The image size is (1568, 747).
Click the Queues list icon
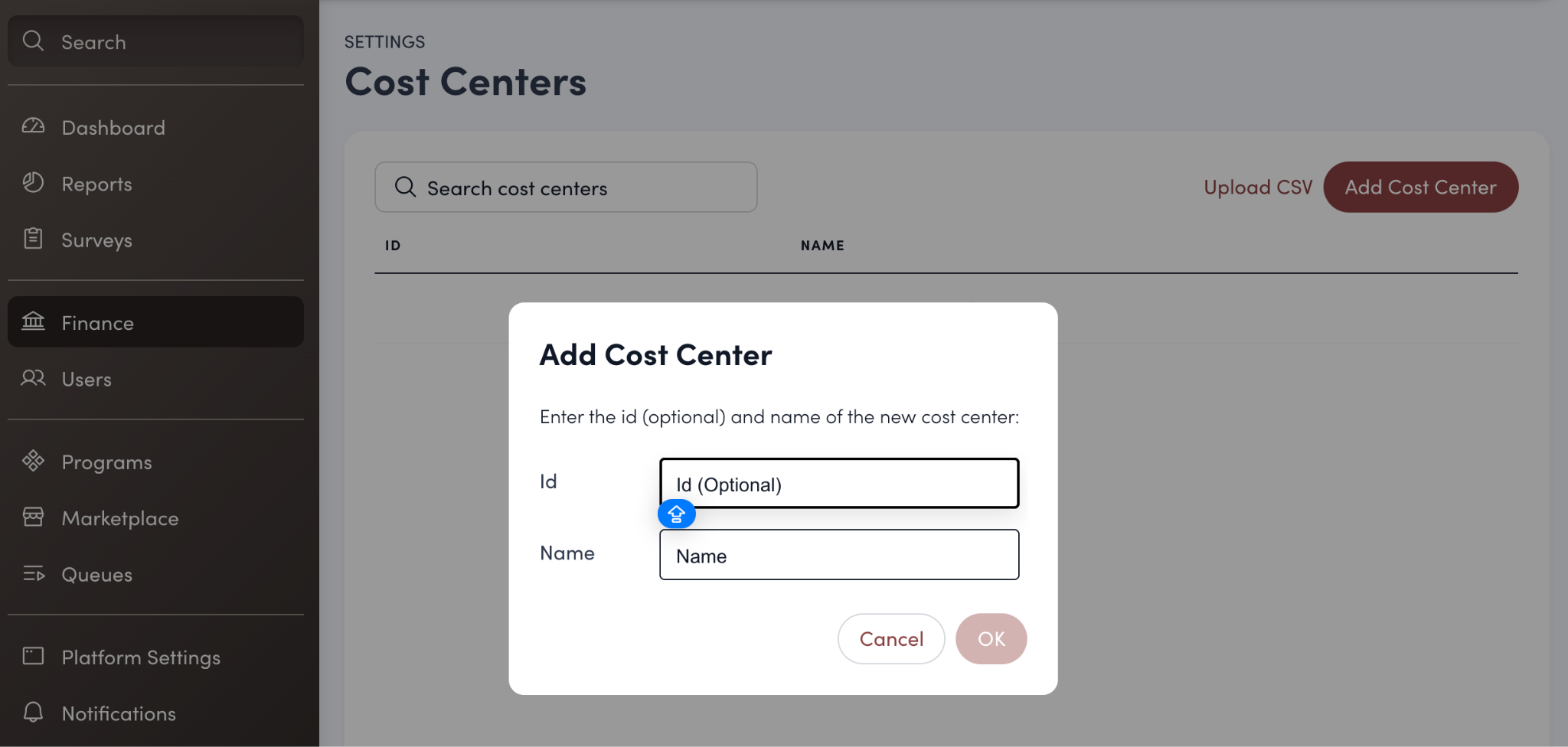tap(34, 575)
